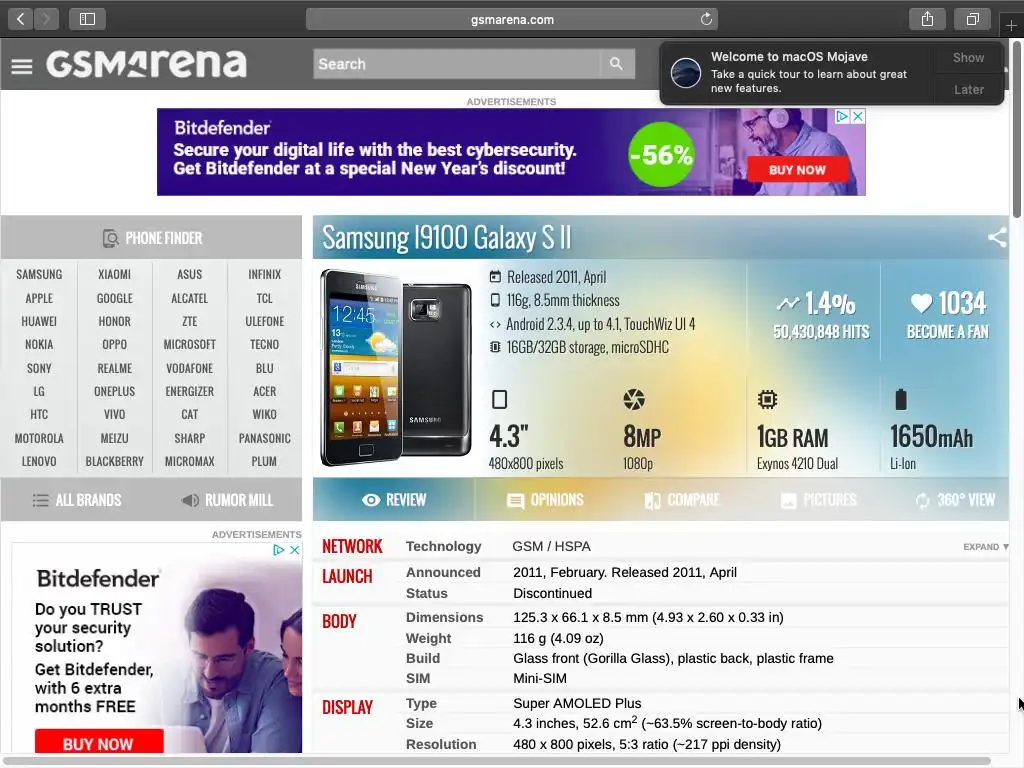This screenshot has width=1024, height=768.
Task: Click the Technology spec label
Action: coord(443,547)
